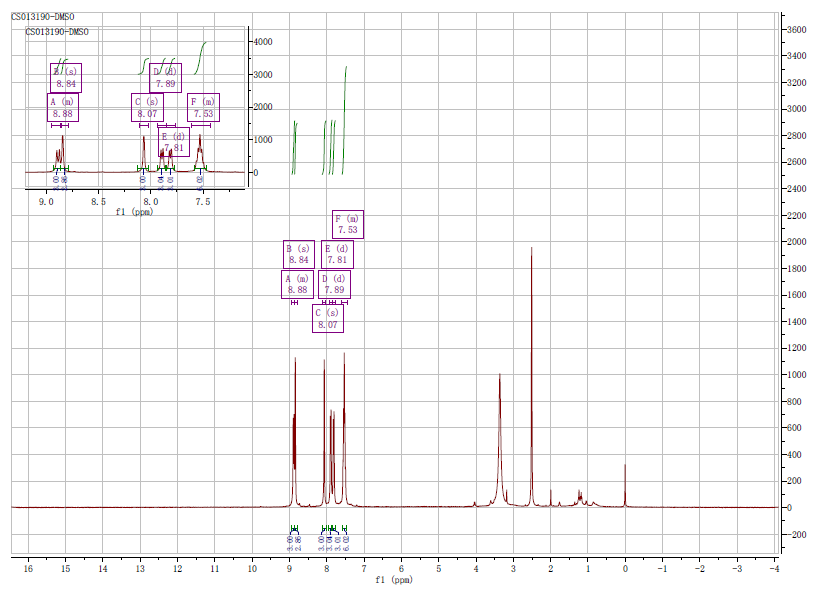Click the 16 tick on the main ppm axis

28,570
